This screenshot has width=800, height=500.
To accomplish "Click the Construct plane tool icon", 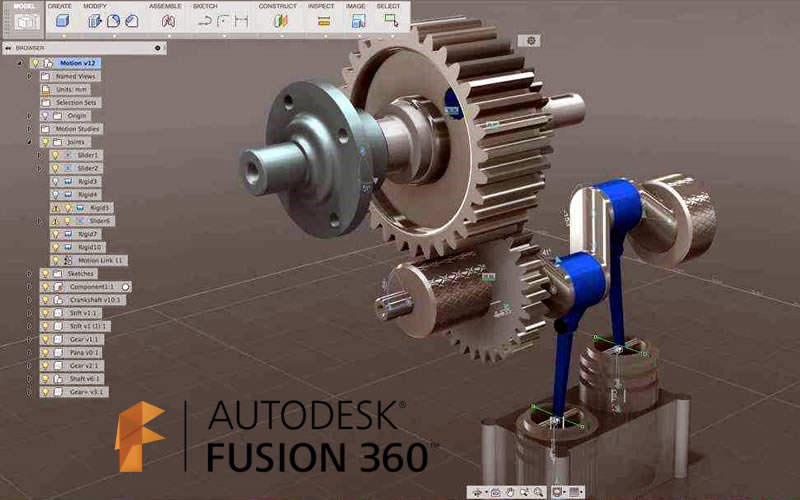I will [x=280, y=21].
